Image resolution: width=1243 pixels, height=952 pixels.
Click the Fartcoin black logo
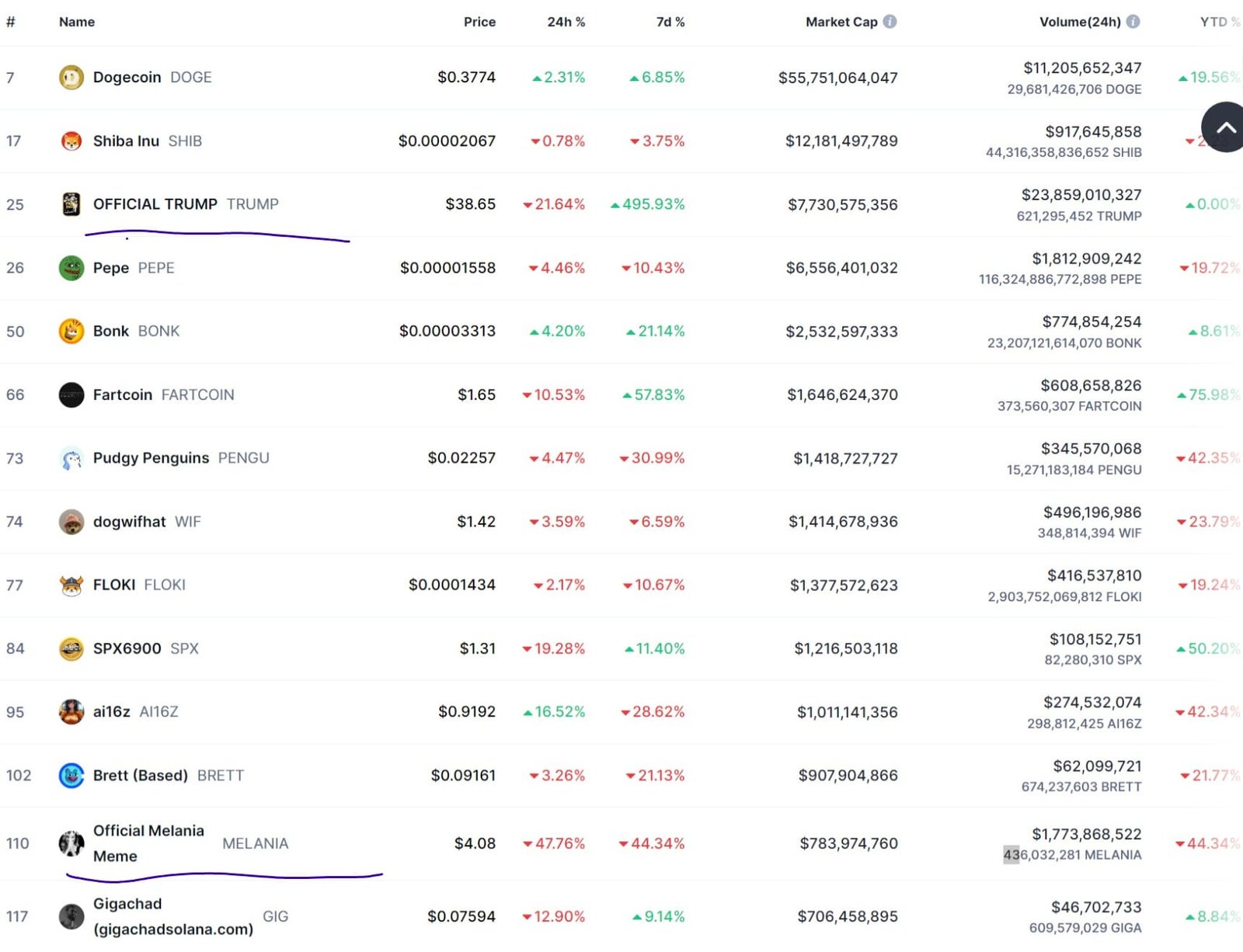pyautogui.click(x=71, y=394)
